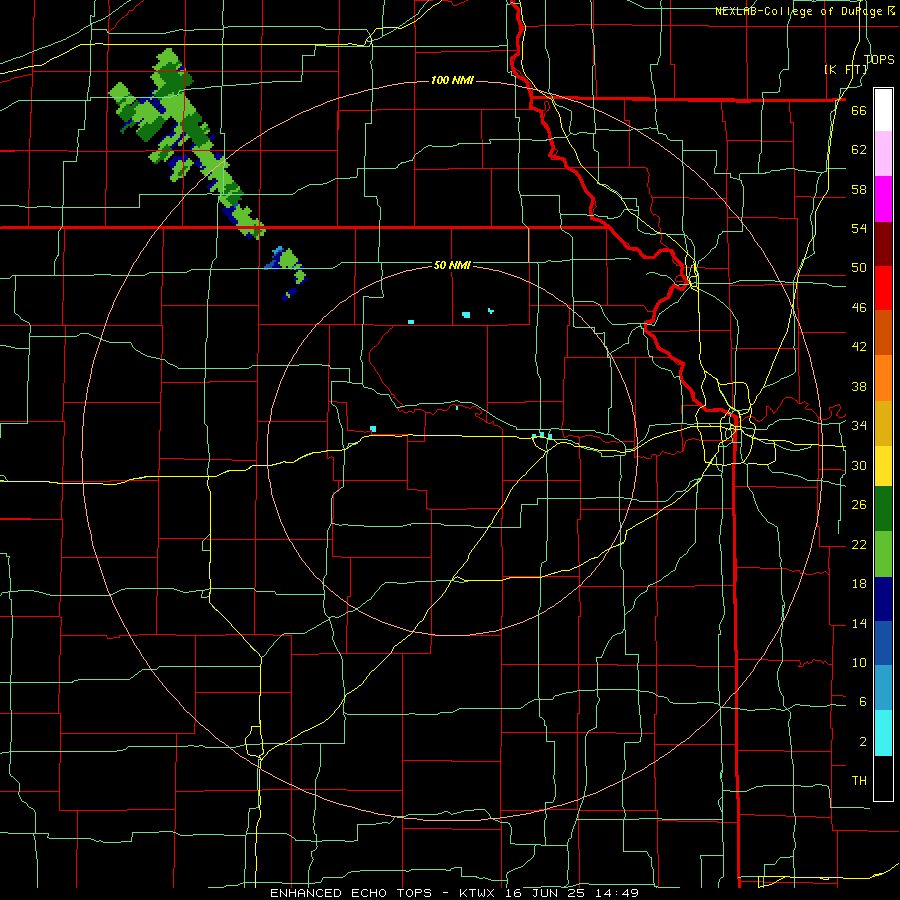Click the legend value '42'
This screenshot has width=900, height=900.
tap(859, 346)
